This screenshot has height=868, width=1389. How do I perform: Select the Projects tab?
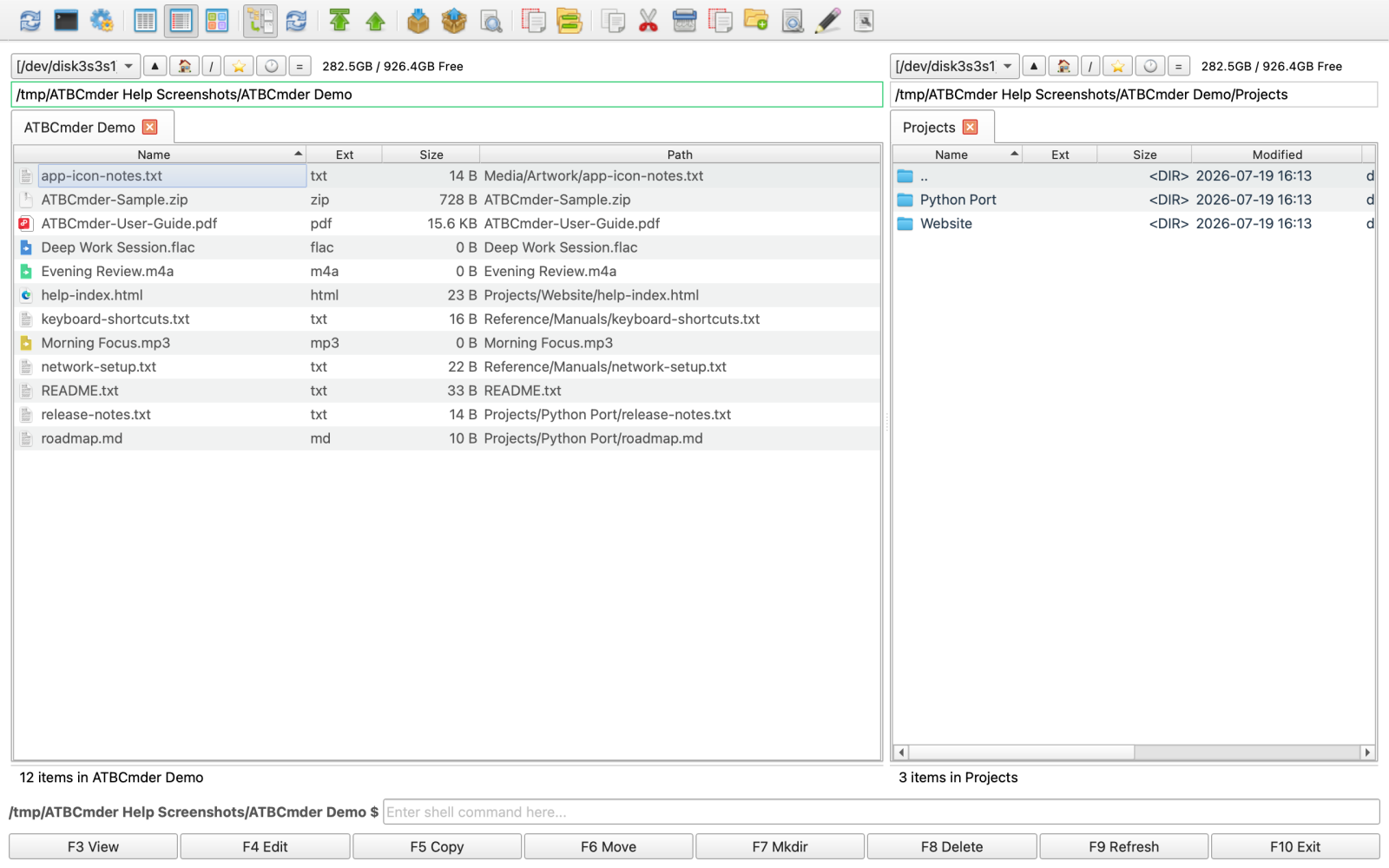coord(929,128)
